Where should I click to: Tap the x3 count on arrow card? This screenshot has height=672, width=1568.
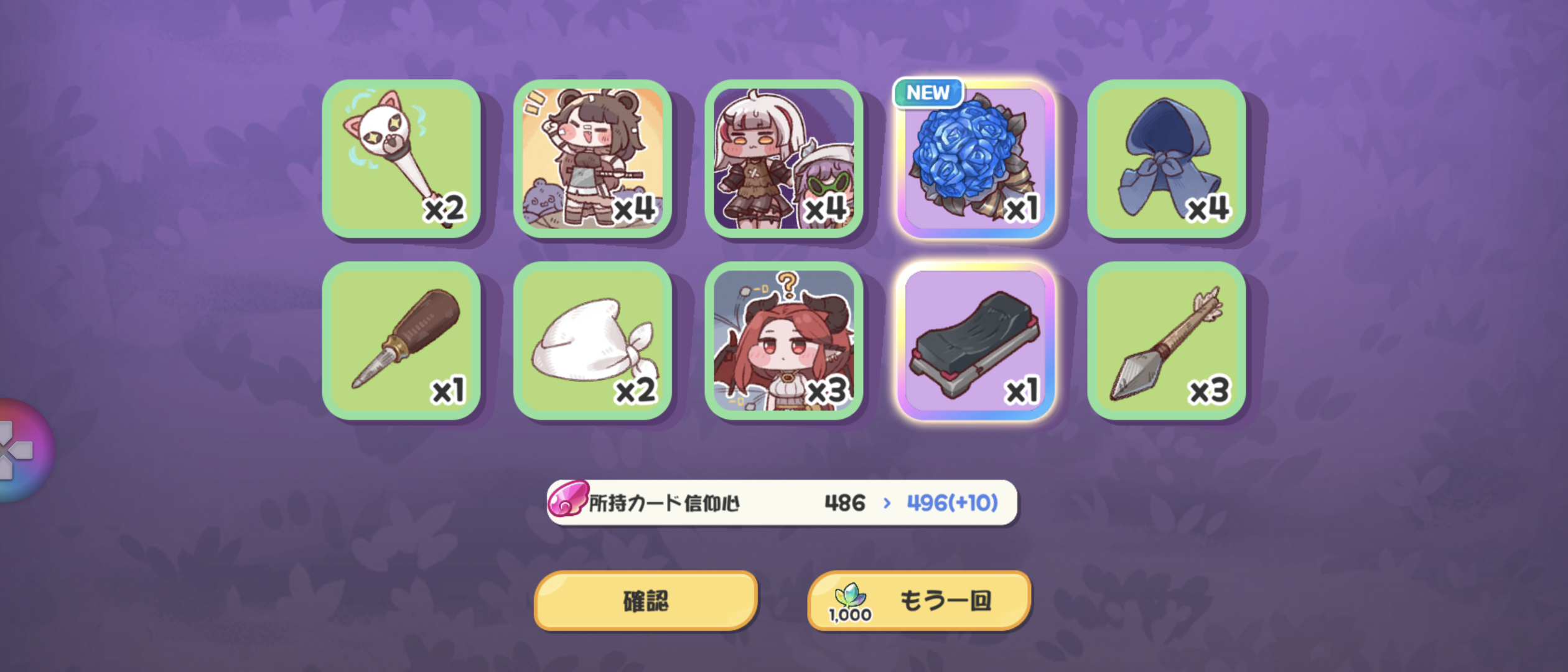[x=1209, y=391]
